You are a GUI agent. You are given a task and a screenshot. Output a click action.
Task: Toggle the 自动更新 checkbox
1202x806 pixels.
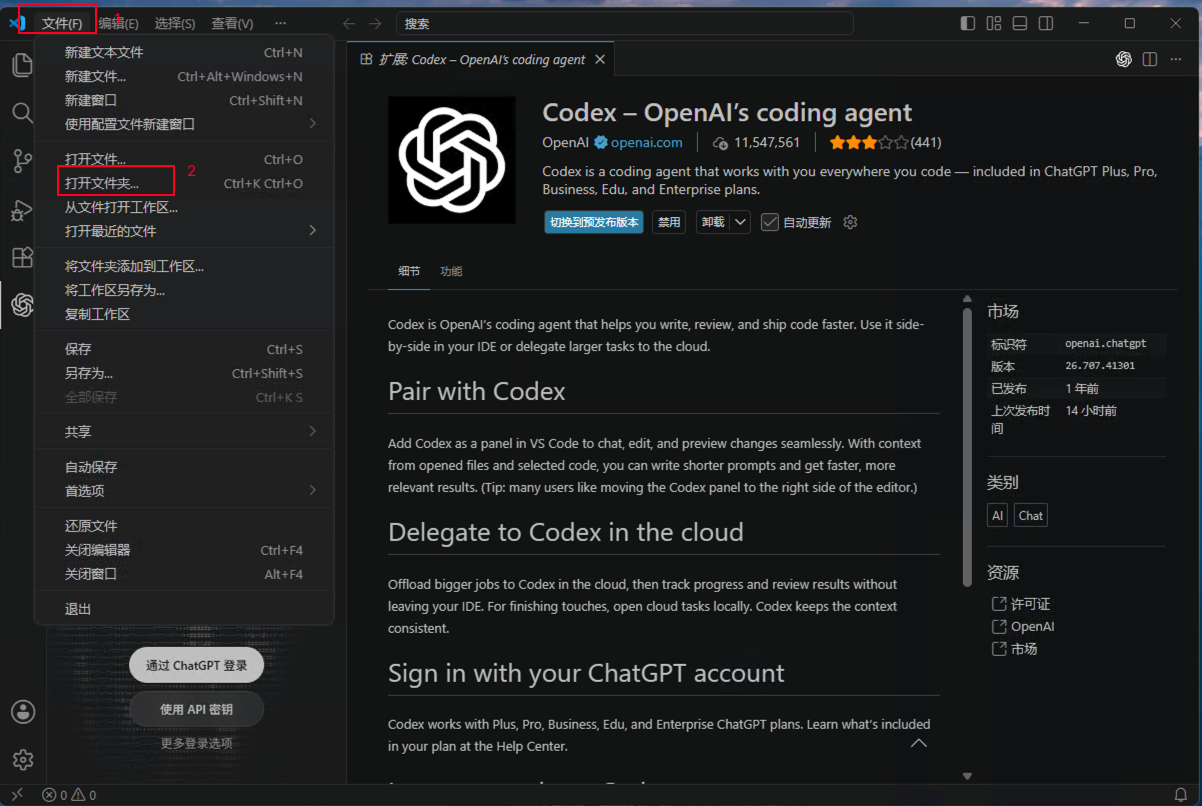point(769,222)
